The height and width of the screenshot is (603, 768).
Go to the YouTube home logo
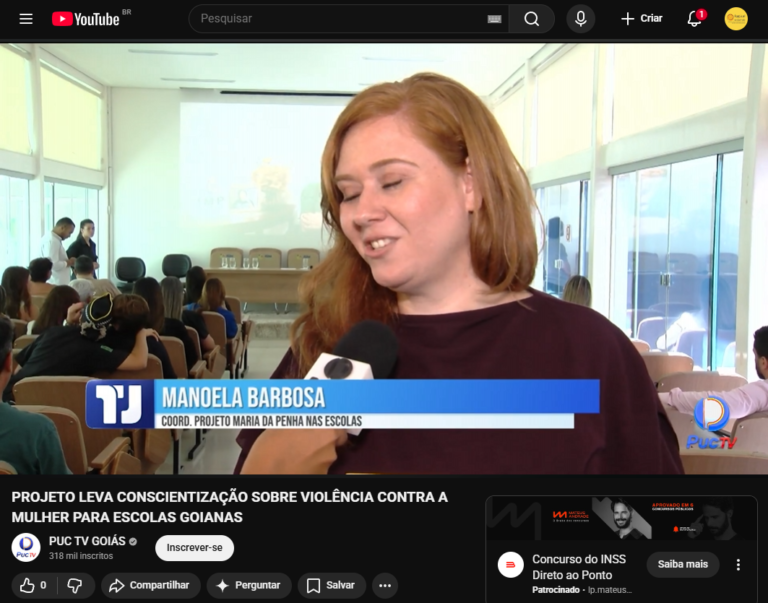point(86,19)
